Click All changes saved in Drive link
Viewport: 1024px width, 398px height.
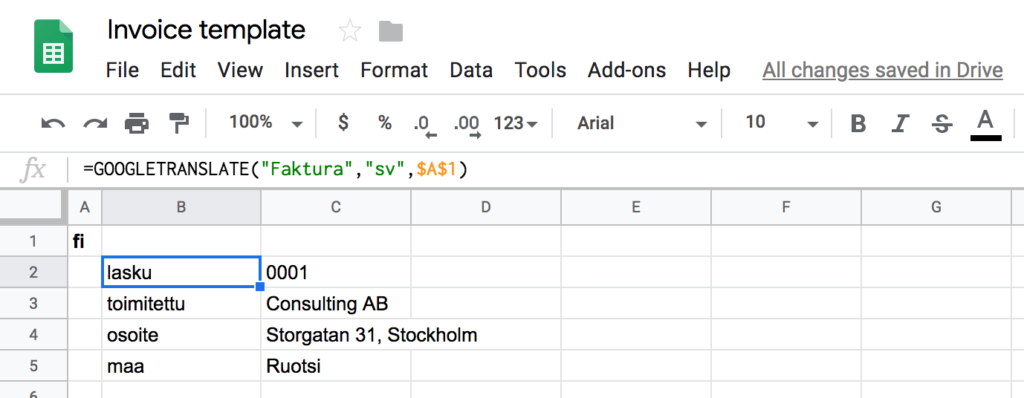883,70
